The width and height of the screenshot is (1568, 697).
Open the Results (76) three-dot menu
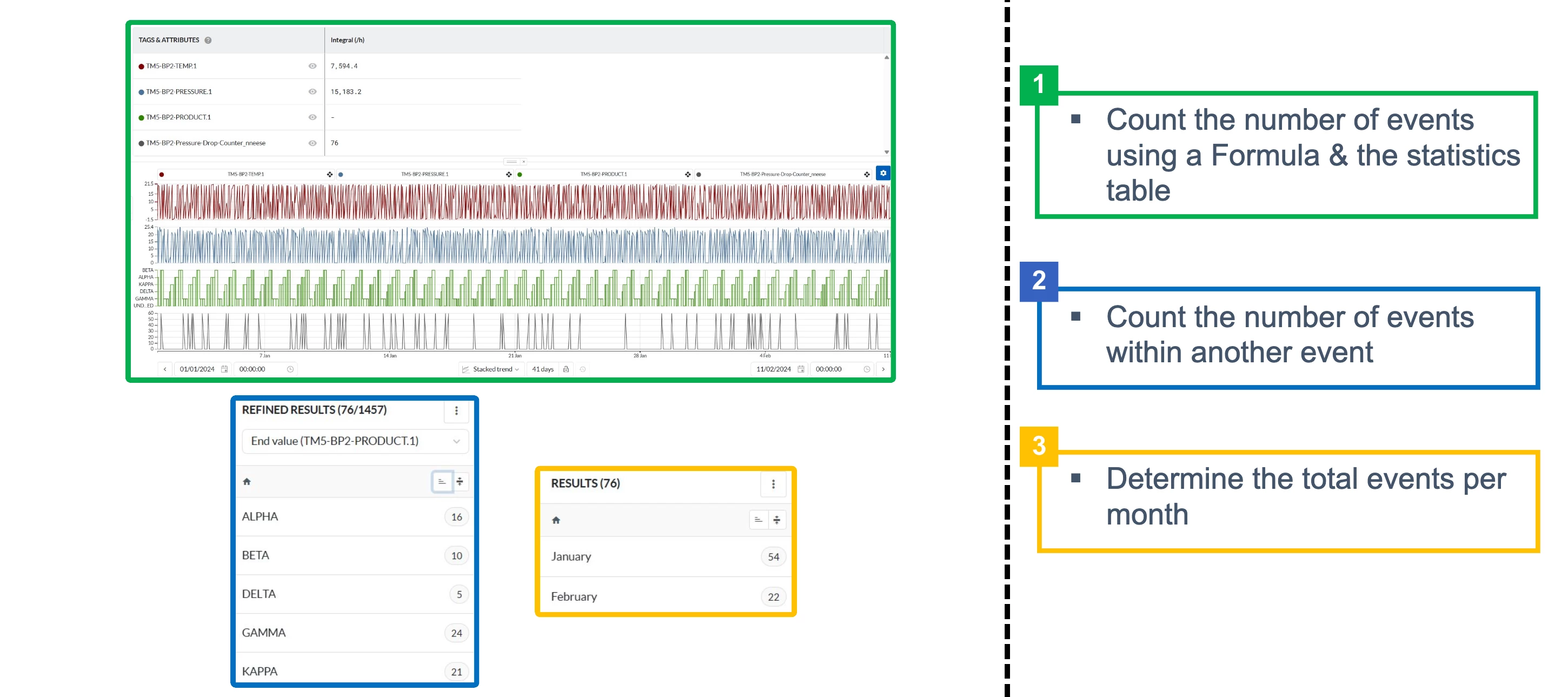click(774, 484)
